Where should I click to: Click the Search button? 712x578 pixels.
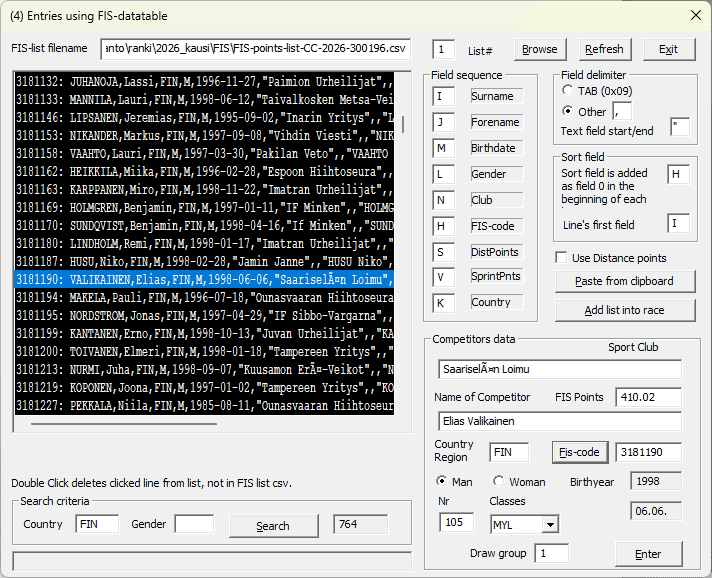coord(272,525)
